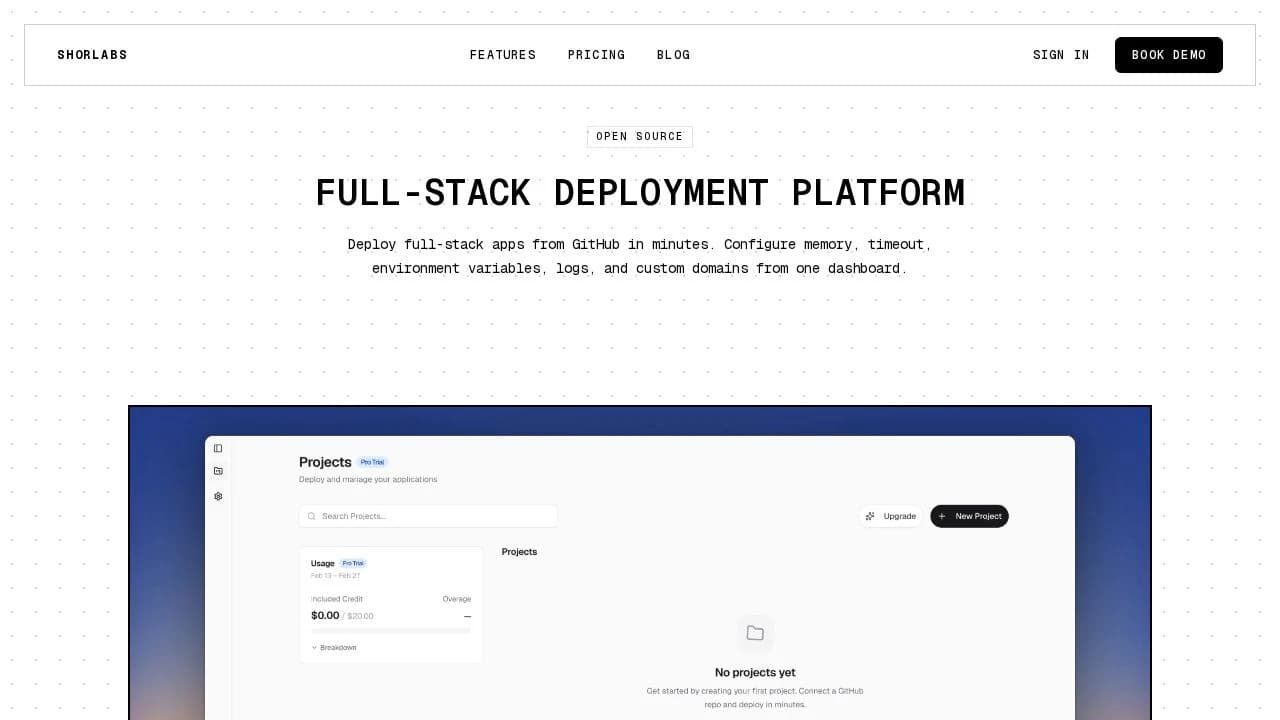The height and width of the screenshot is (720, 1280).
Task: Click the BOOK DEMO button
Action: 1168,55
